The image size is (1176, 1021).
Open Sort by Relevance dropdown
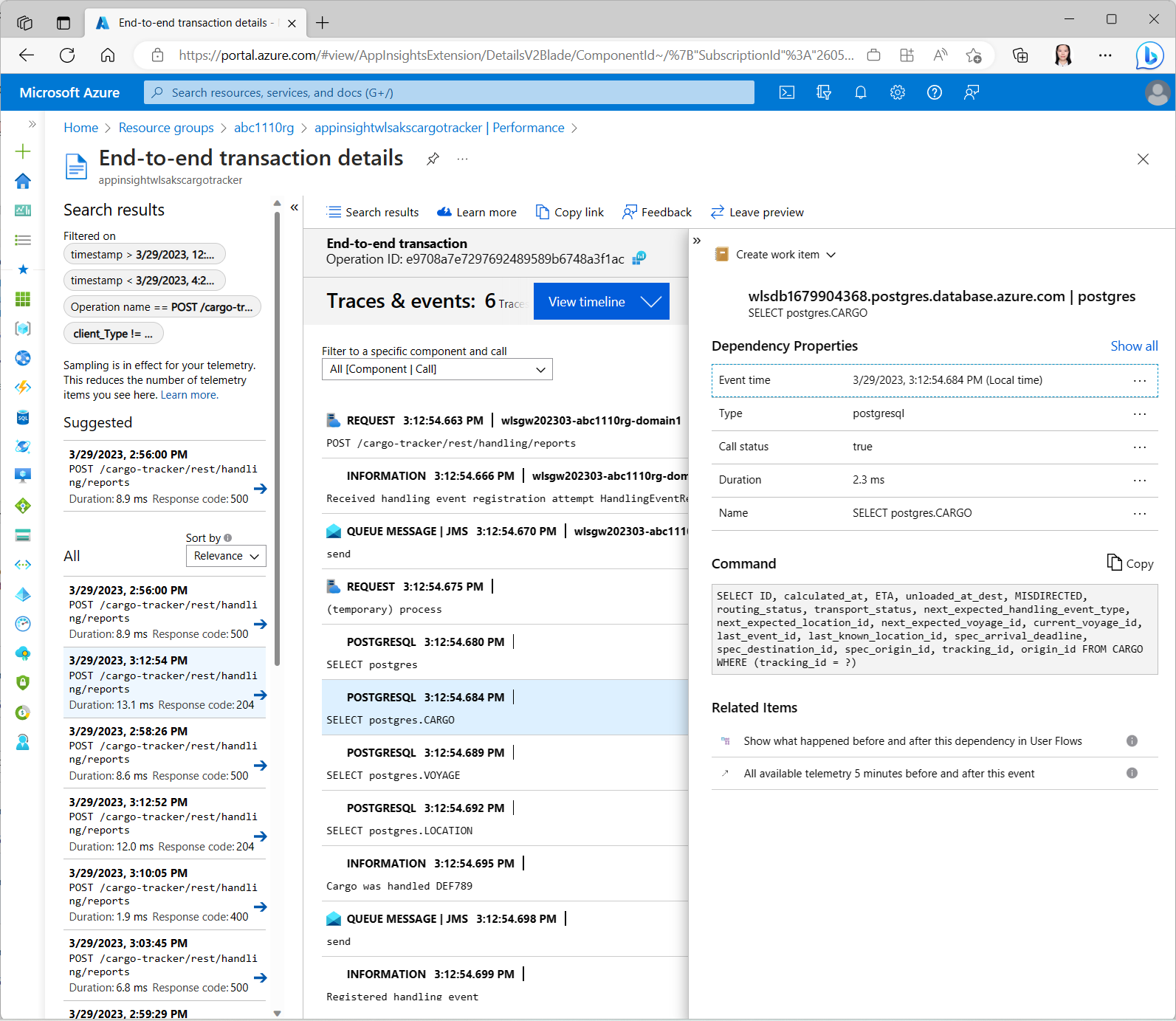click(x=226, y=556)
